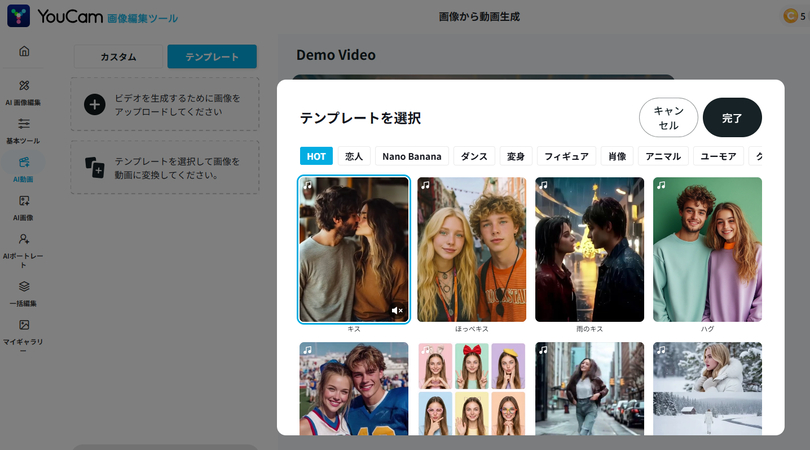Click music note icon on ハグ thumbnail
810x450 pixels.
[661, 185]
